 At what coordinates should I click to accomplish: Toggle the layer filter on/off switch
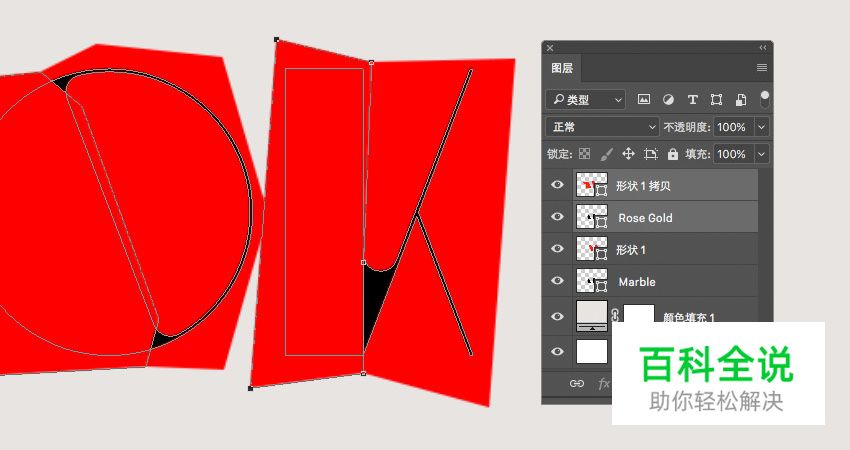(x=765, y=99)
